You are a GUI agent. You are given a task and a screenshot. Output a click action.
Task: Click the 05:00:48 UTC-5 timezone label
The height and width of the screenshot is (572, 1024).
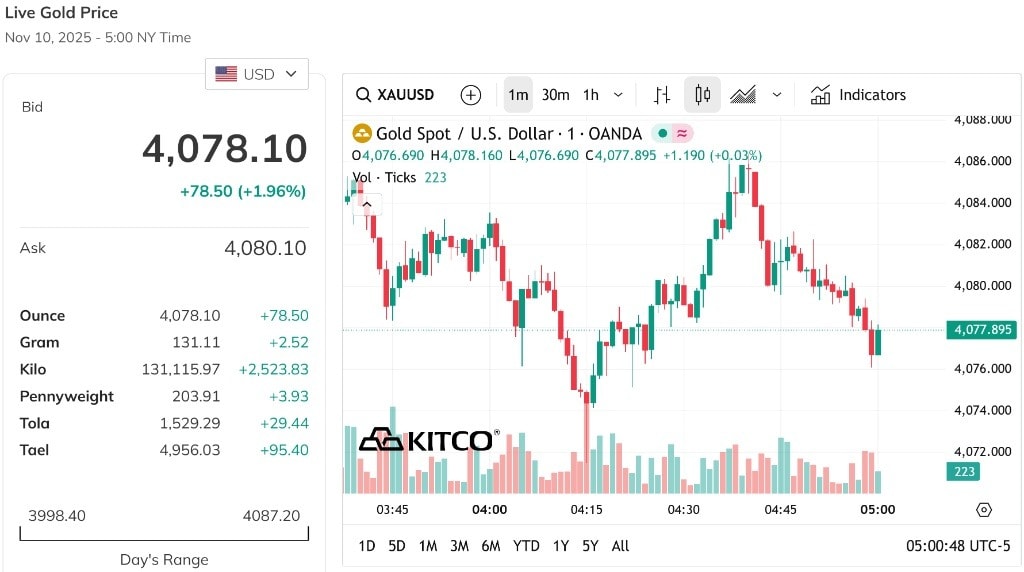pyautogui.click(x=957, y=546)
